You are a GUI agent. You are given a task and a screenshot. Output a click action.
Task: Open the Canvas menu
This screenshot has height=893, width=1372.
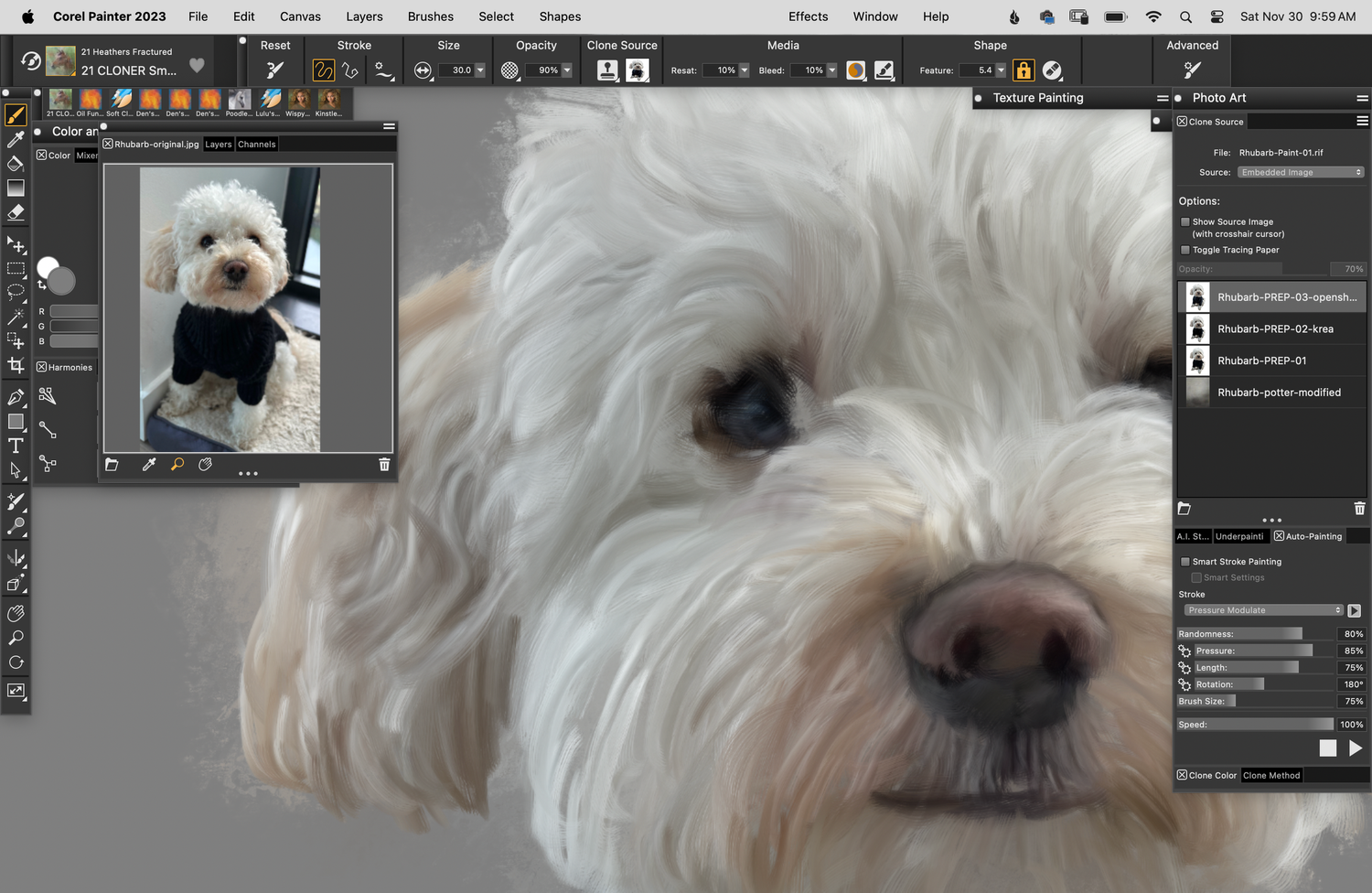click(x=300, y=16)
